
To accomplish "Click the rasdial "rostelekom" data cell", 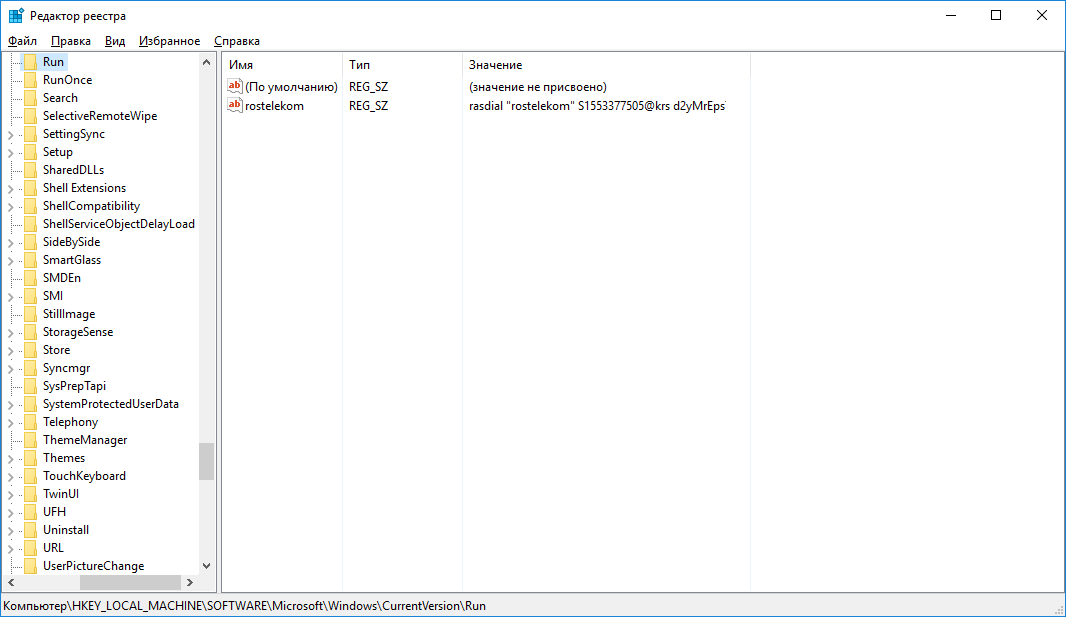I will click(597, 105).
